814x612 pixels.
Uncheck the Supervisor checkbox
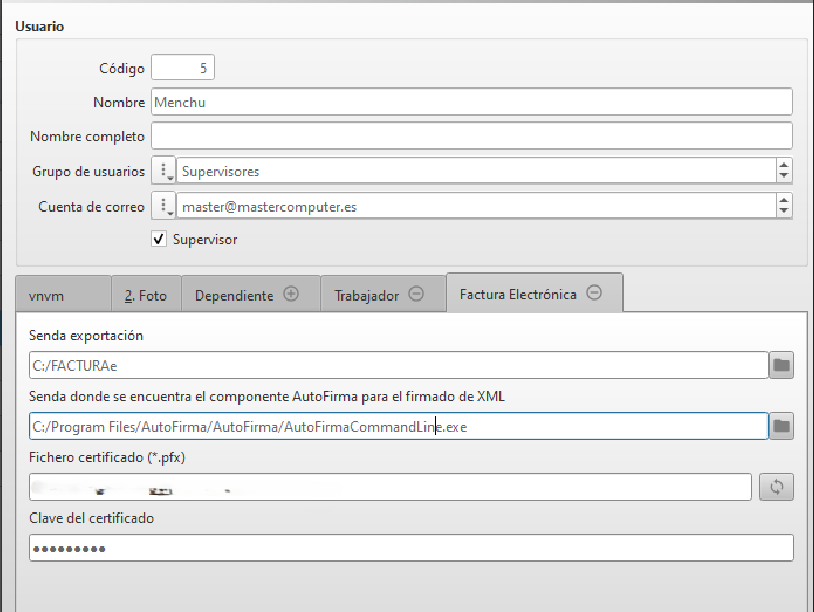[x=159, y=240]
